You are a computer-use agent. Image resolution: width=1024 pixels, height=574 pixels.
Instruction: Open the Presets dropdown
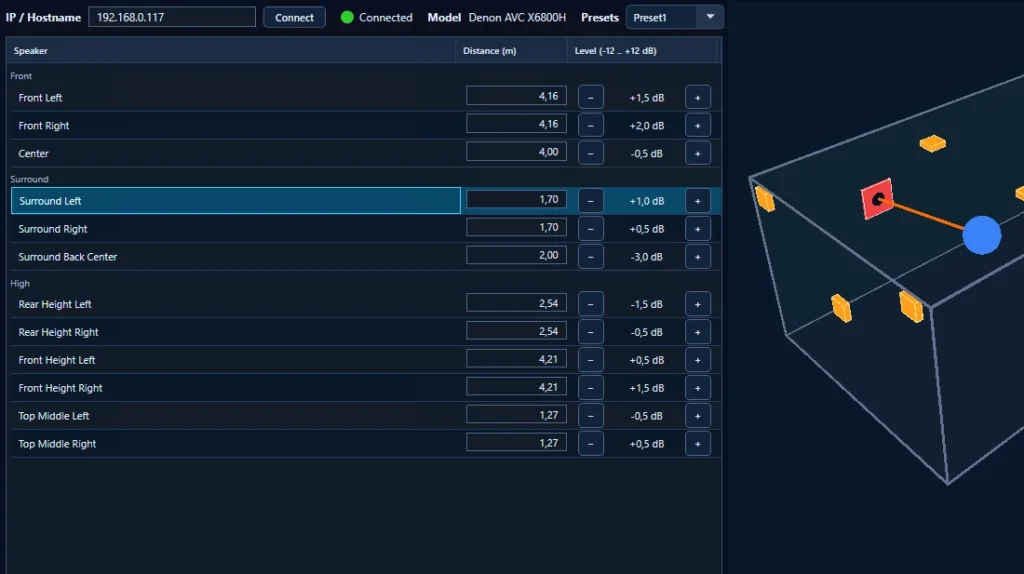click(675, 18)
